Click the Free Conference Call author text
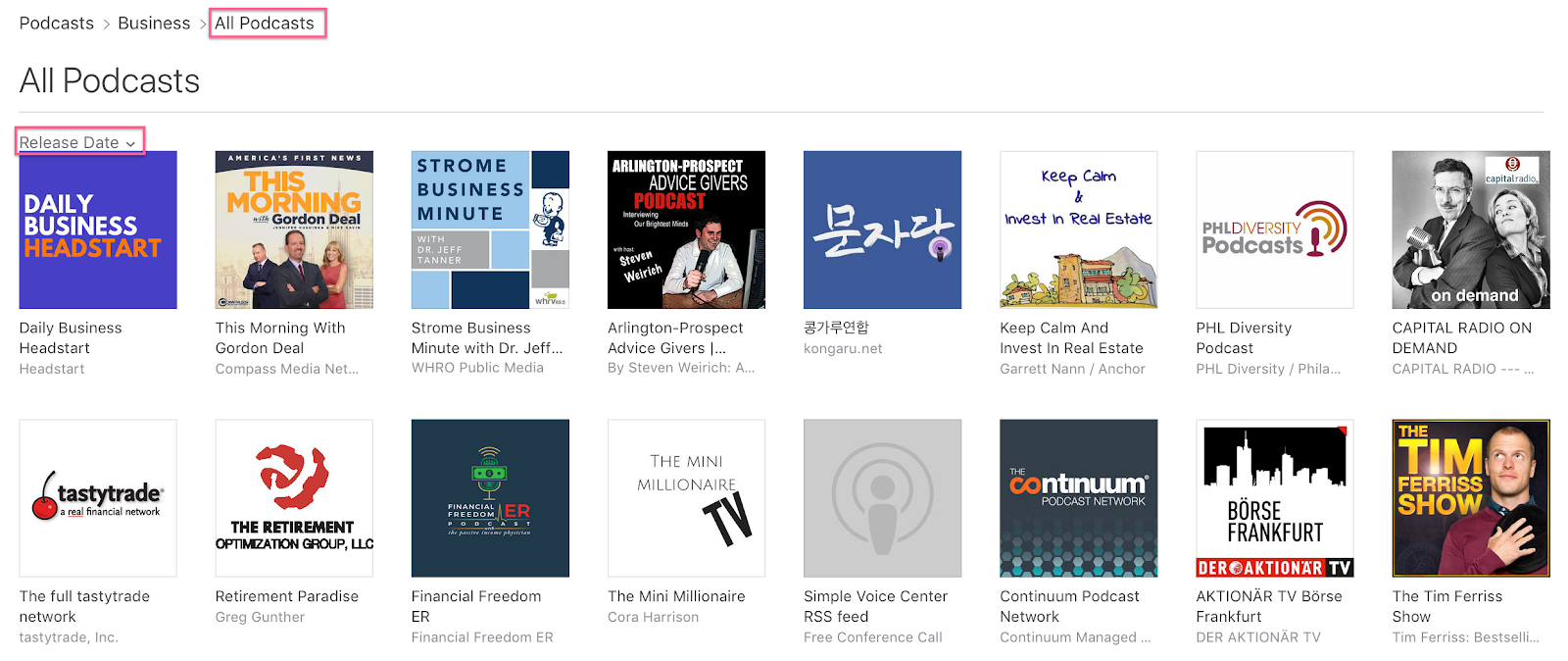1568x661 pixels. pos(872,637)
